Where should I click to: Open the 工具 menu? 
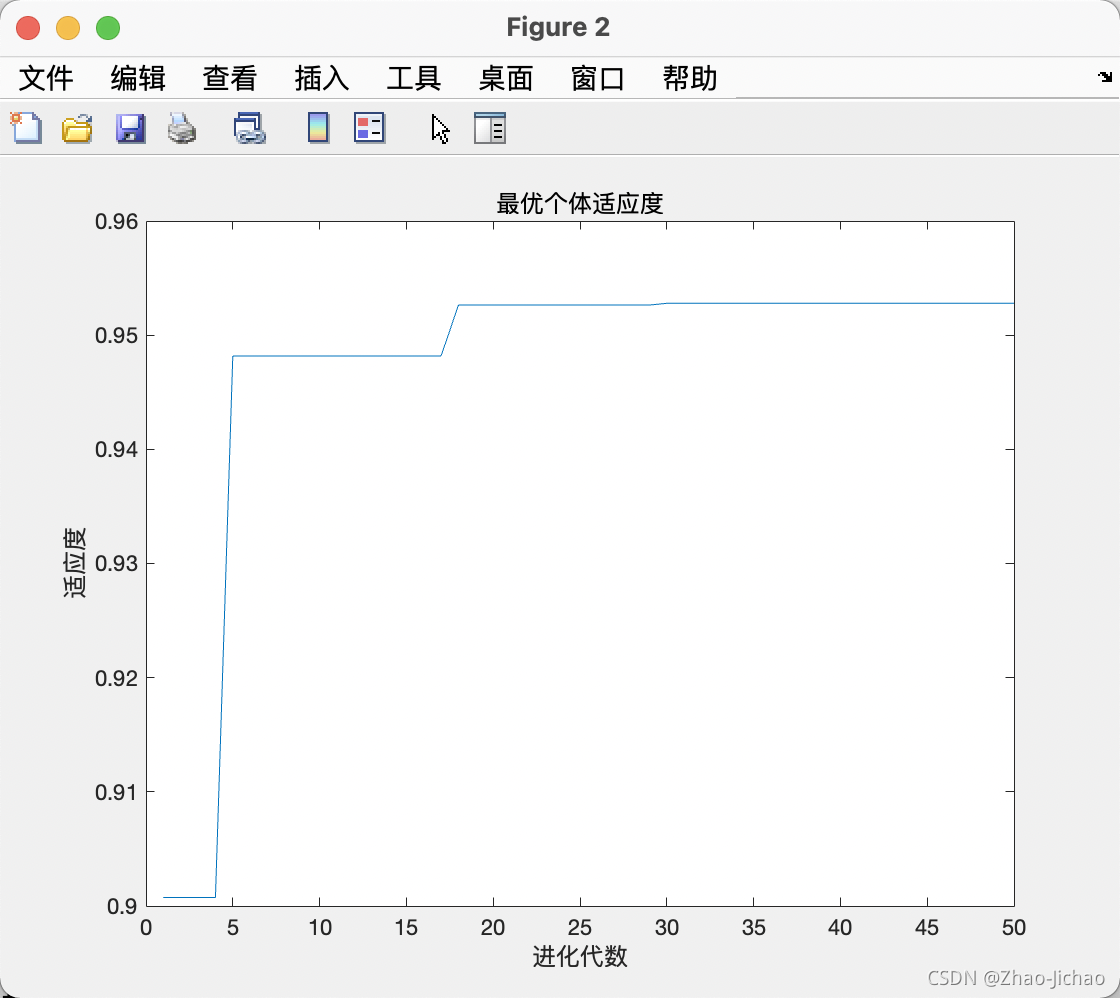click(x=413, y=78)
